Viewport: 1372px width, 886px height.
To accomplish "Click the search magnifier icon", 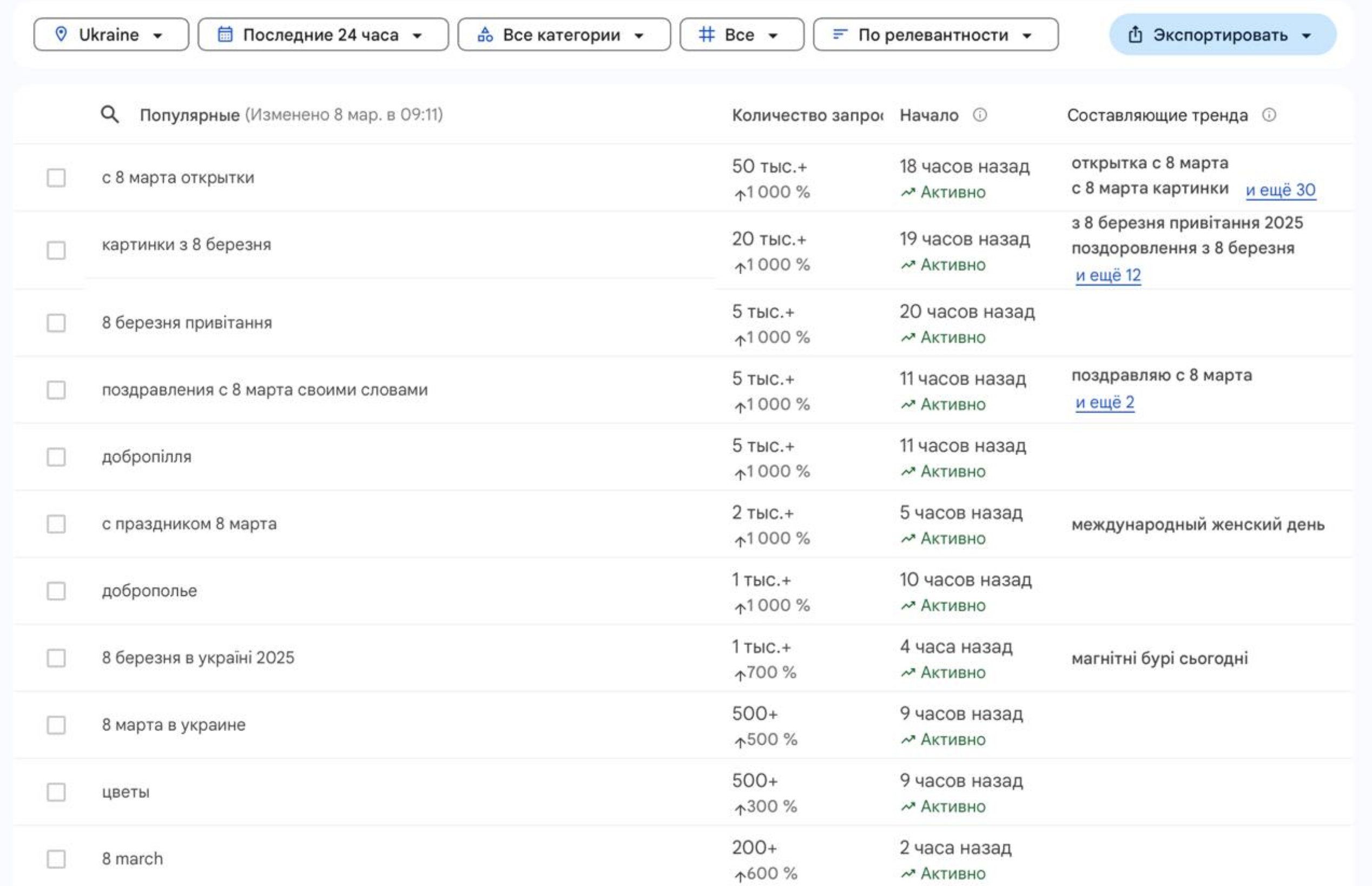I will 109,115.
